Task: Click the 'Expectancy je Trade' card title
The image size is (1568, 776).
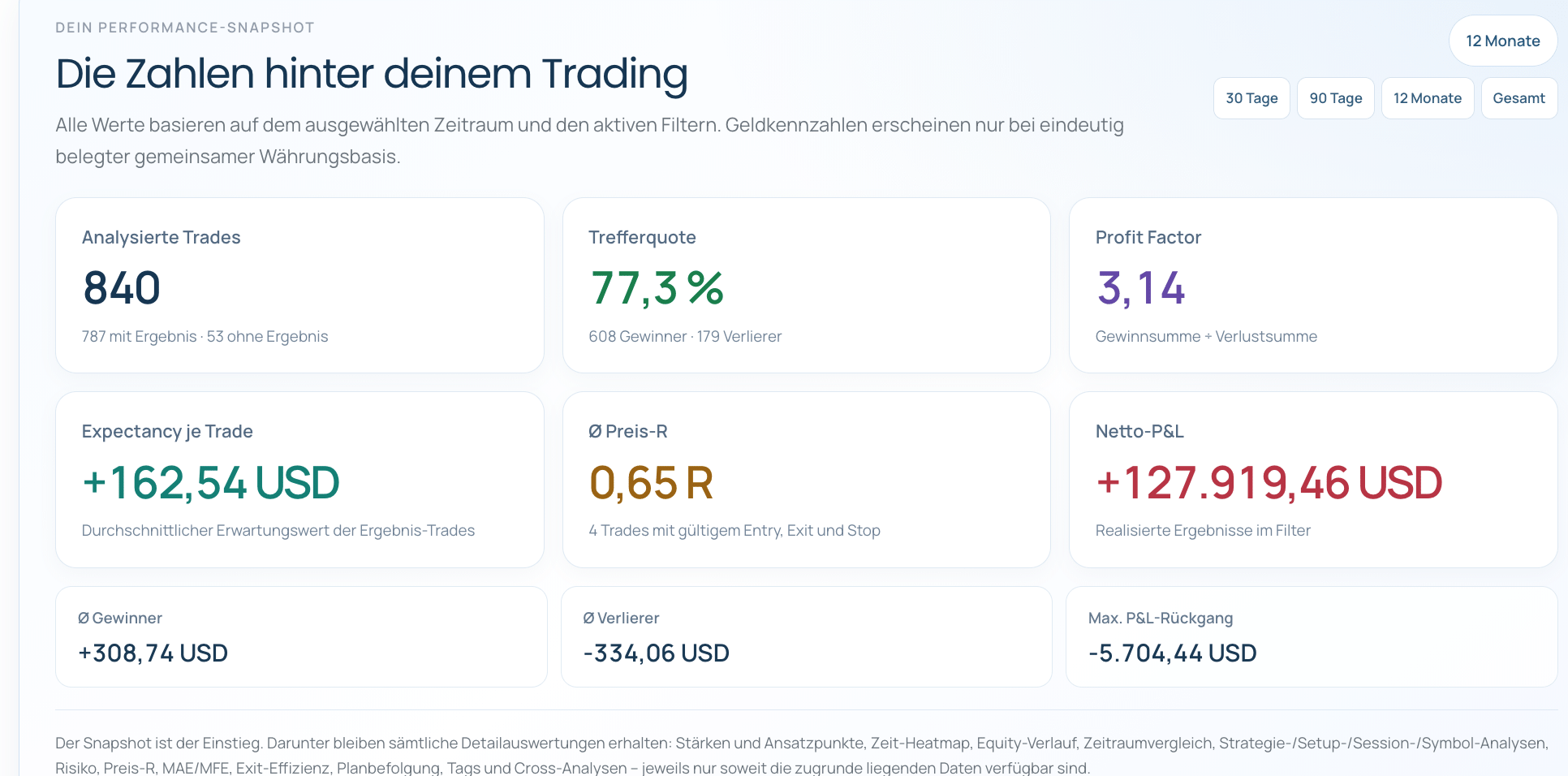Action: (x=167, y=431)
